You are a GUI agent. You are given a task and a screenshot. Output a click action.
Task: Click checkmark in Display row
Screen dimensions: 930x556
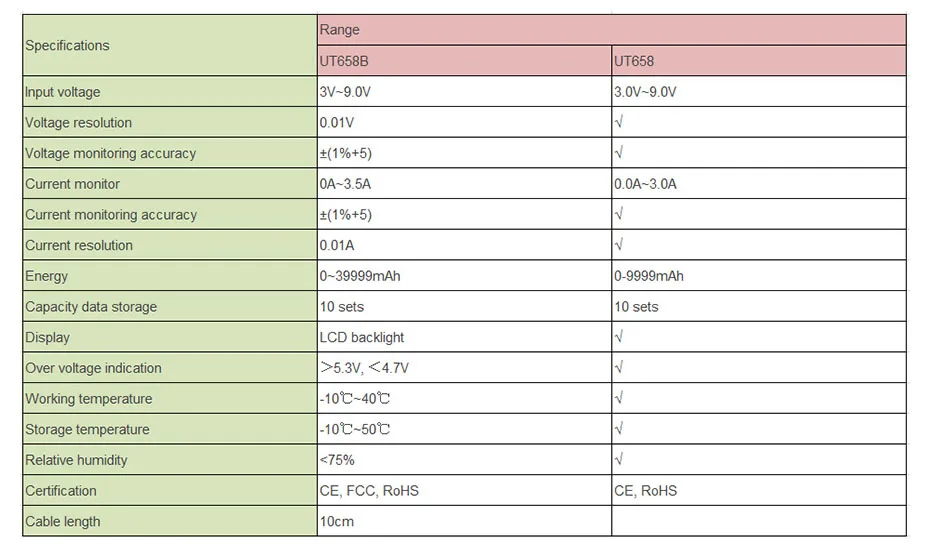[x=619, y=337]
